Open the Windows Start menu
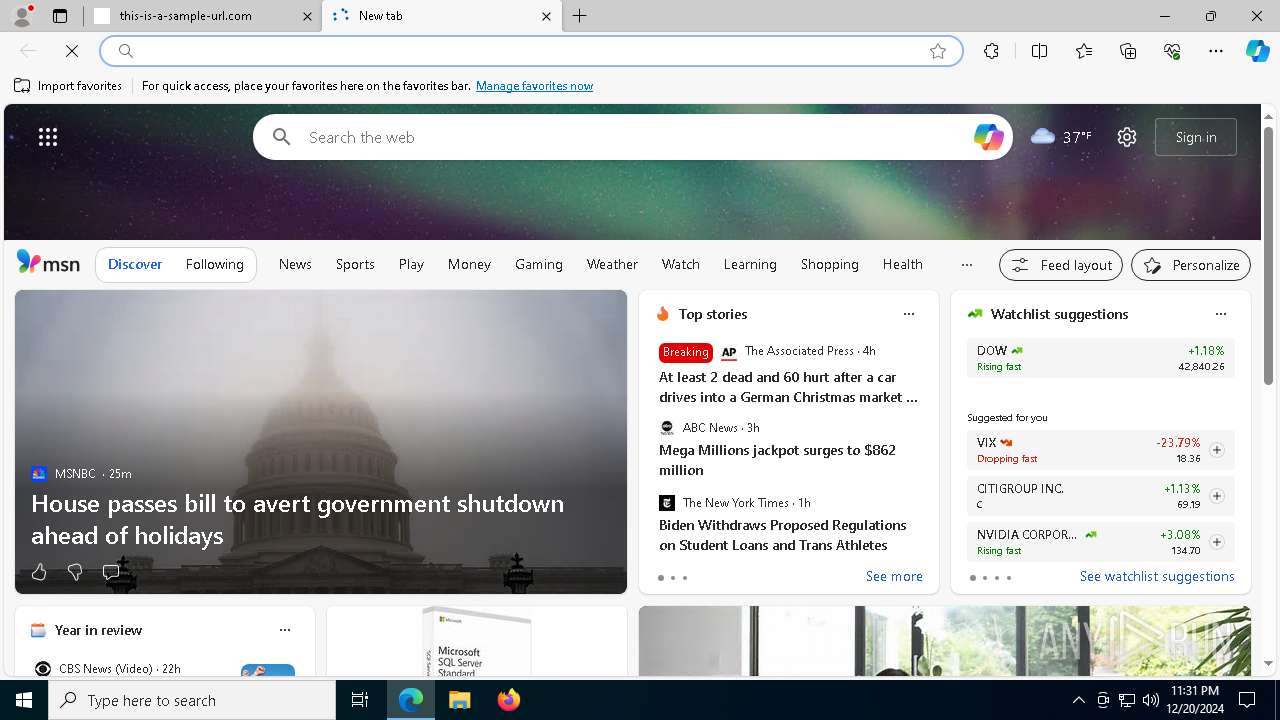 click(x=24, y=700)
